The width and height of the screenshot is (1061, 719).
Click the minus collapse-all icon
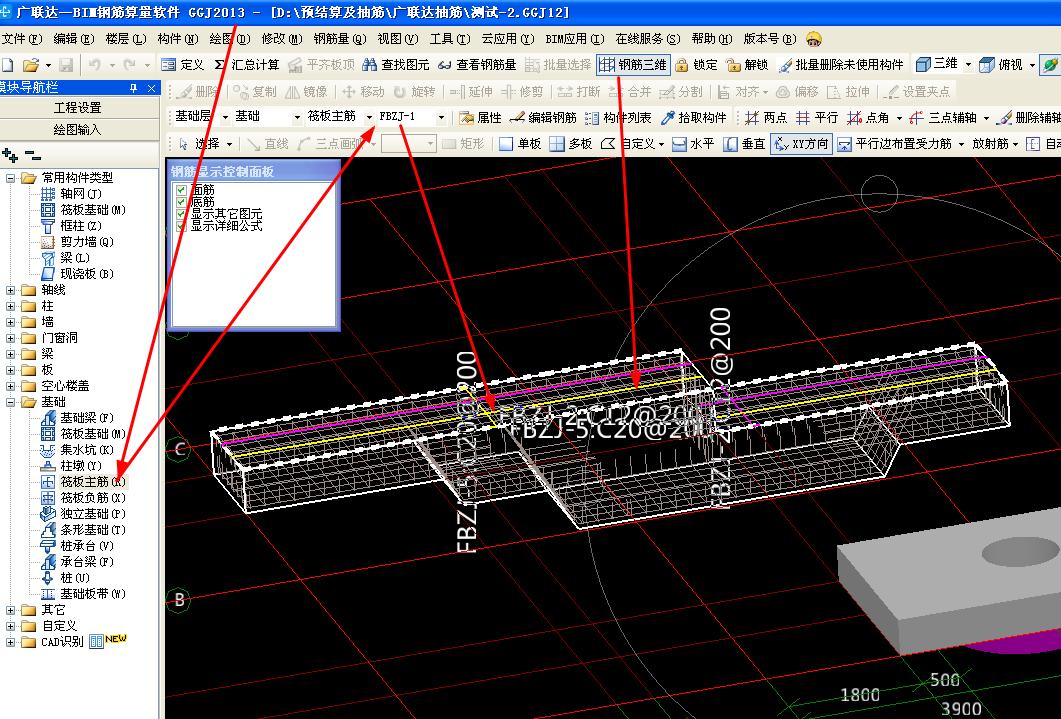pos(32,156)
